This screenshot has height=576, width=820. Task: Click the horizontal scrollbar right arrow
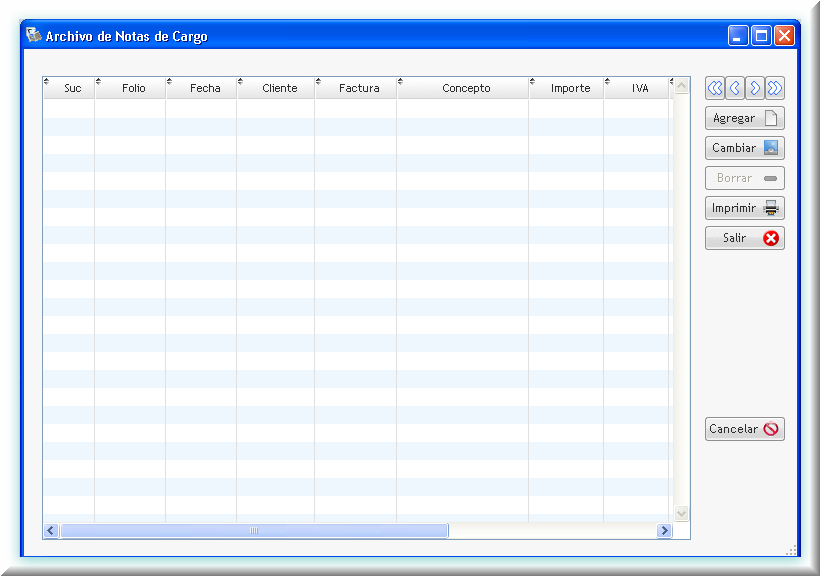[664, 530]
